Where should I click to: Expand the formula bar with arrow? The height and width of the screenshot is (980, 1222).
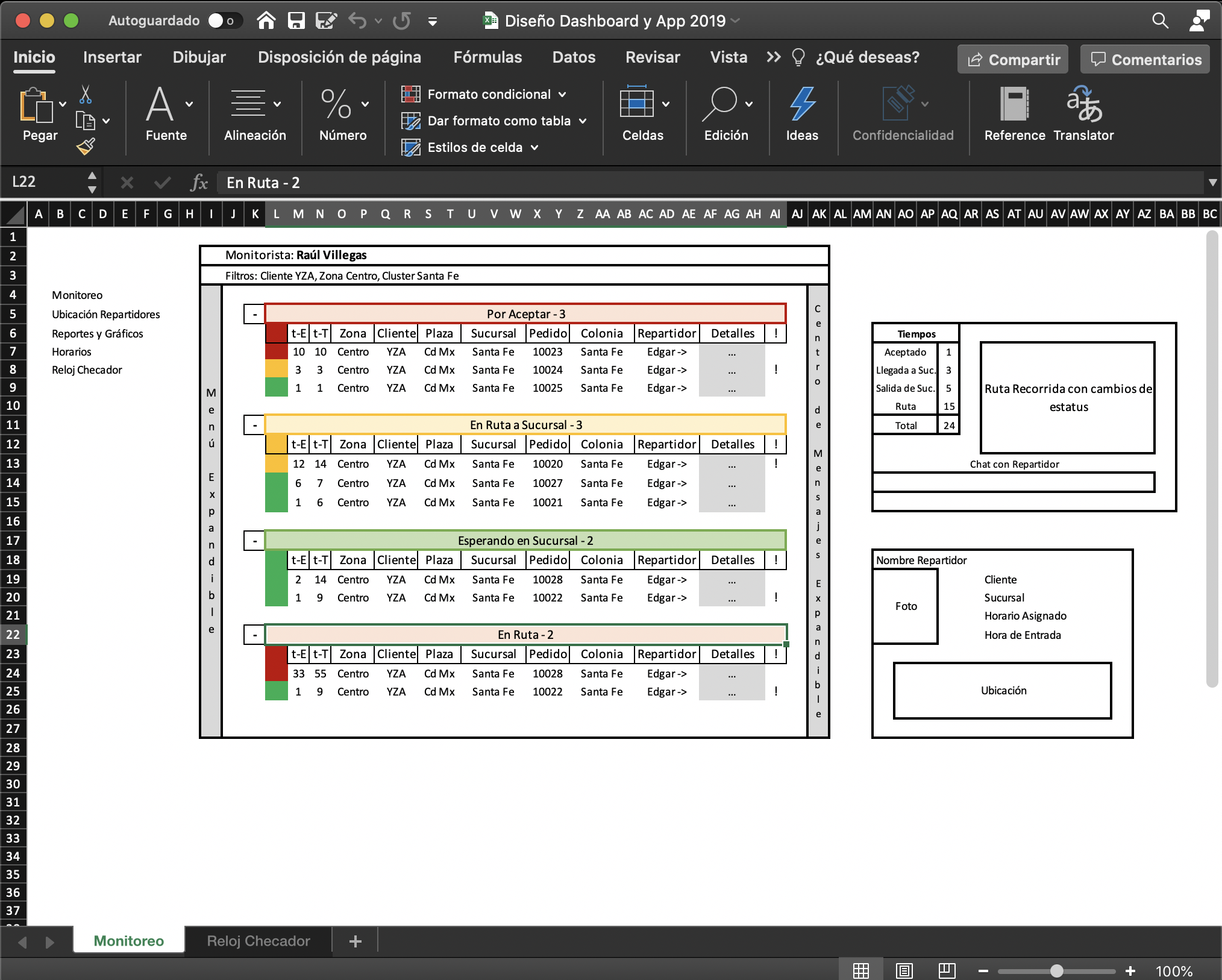point(1212,183)
